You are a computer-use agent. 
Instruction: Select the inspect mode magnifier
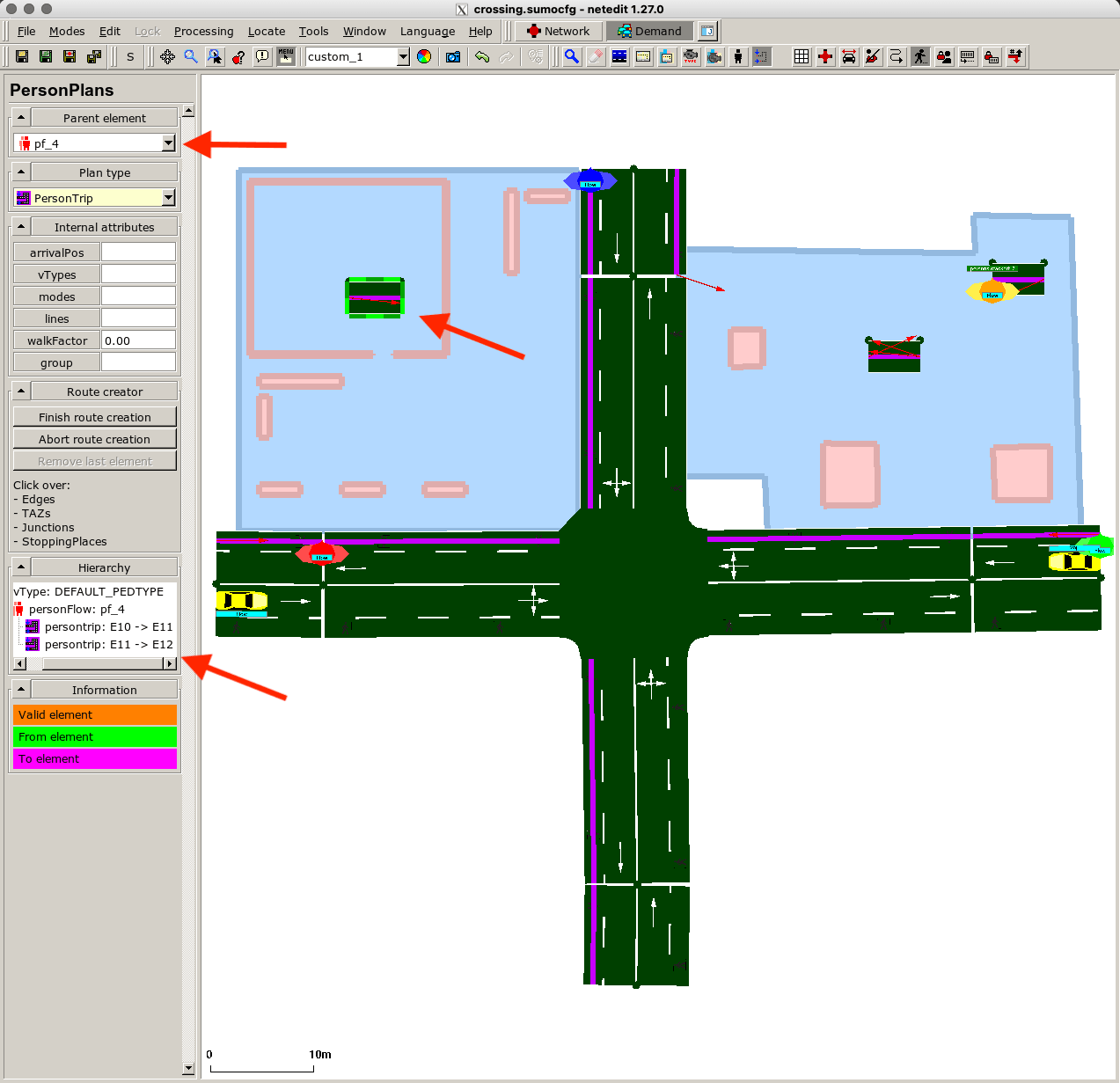coord(572,56)
